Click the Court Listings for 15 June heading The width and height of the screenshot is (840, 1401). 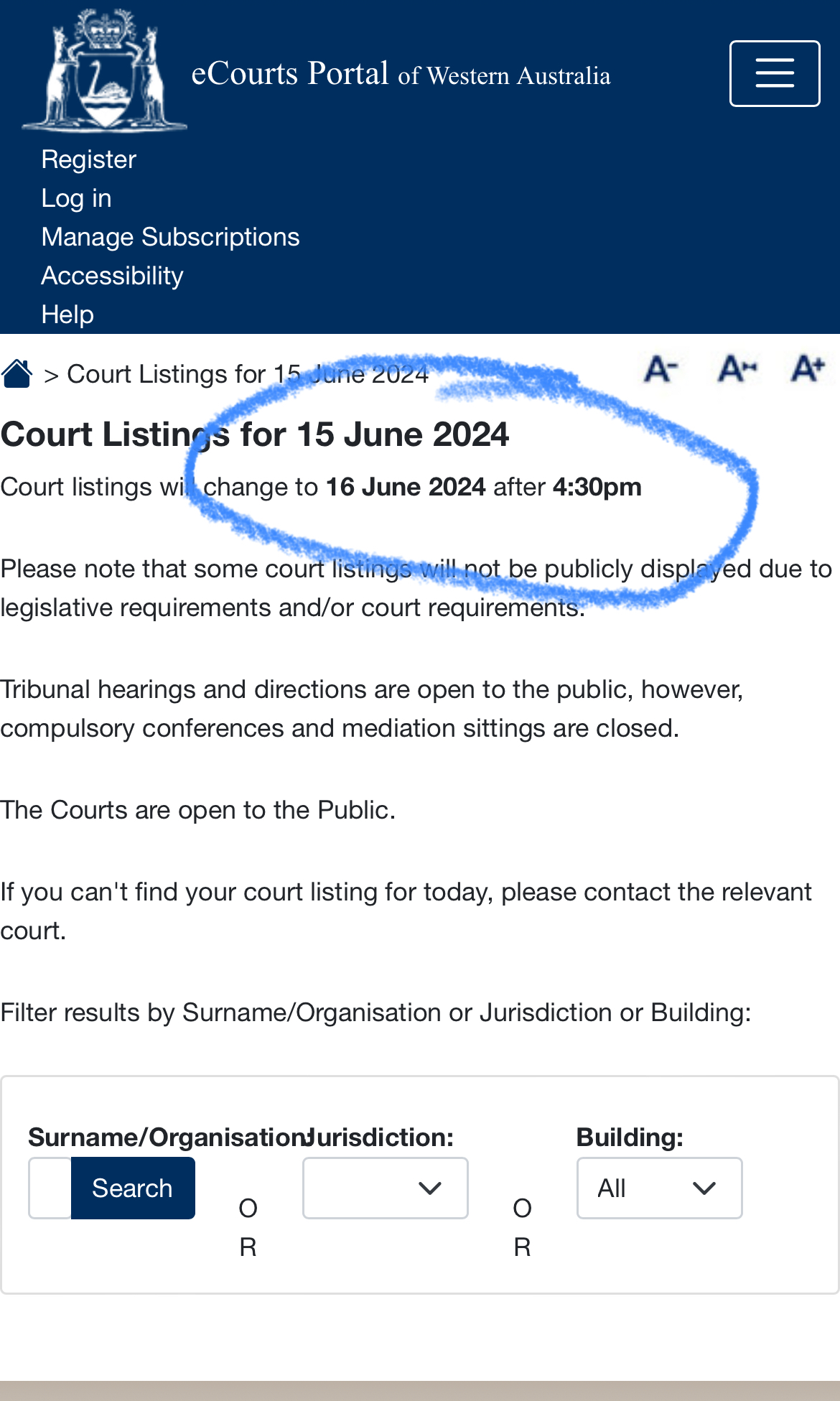click(x=255, y=434)
